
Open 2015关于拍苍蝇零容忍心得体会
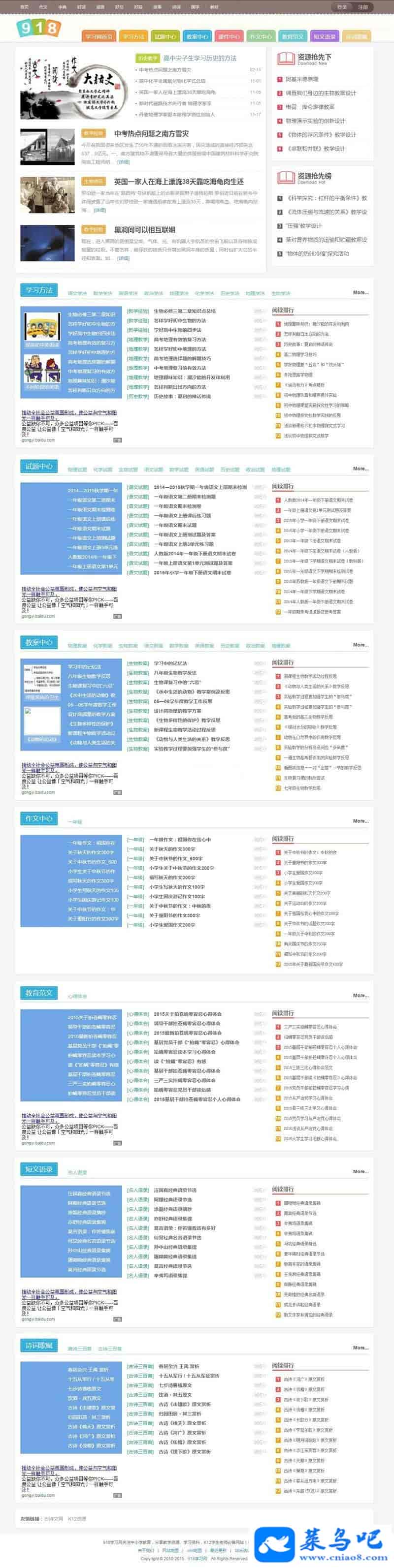tap(188, 1014)
